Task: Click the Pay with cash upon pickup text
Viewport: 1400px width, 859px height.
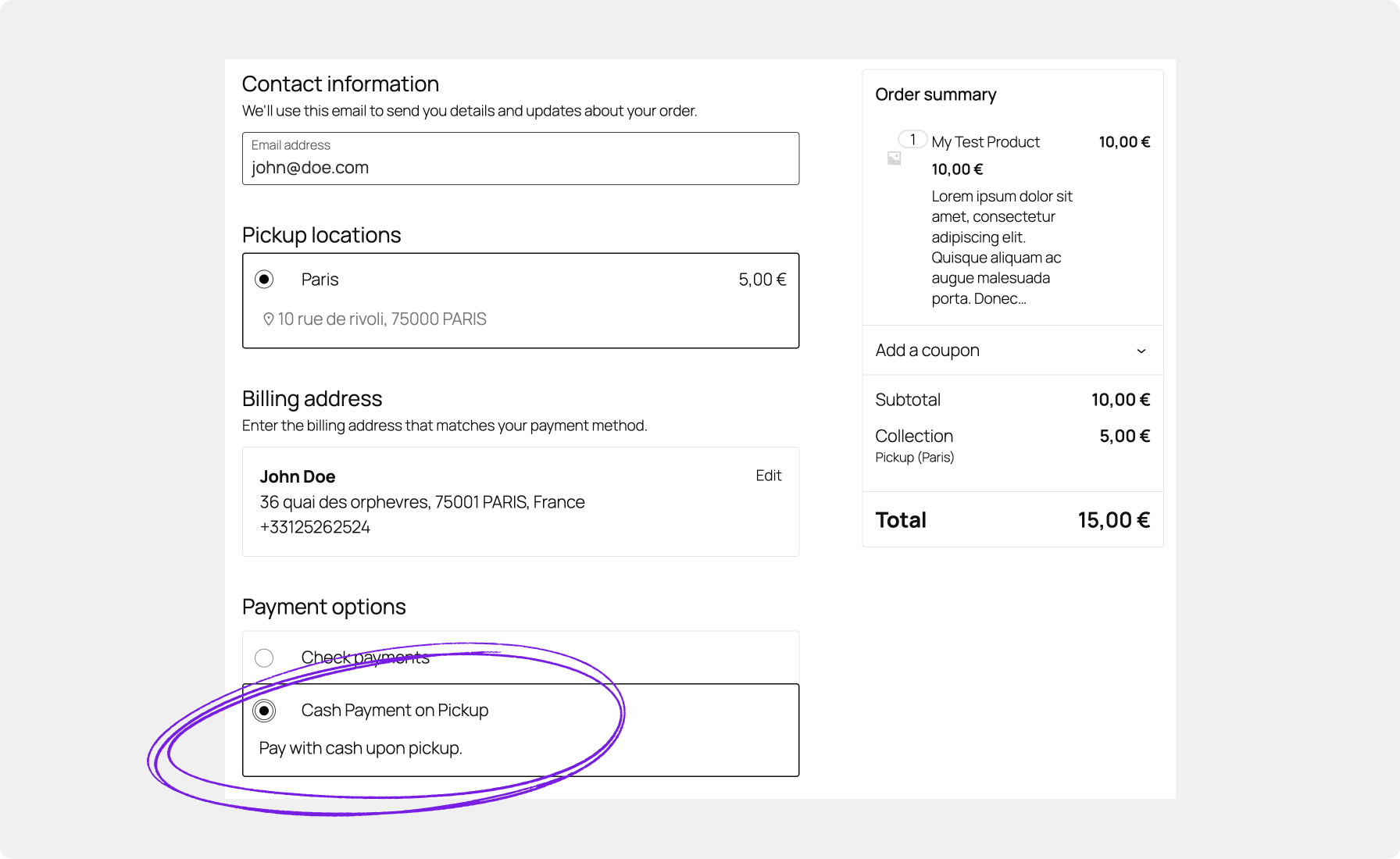Action: pos(361,747)
